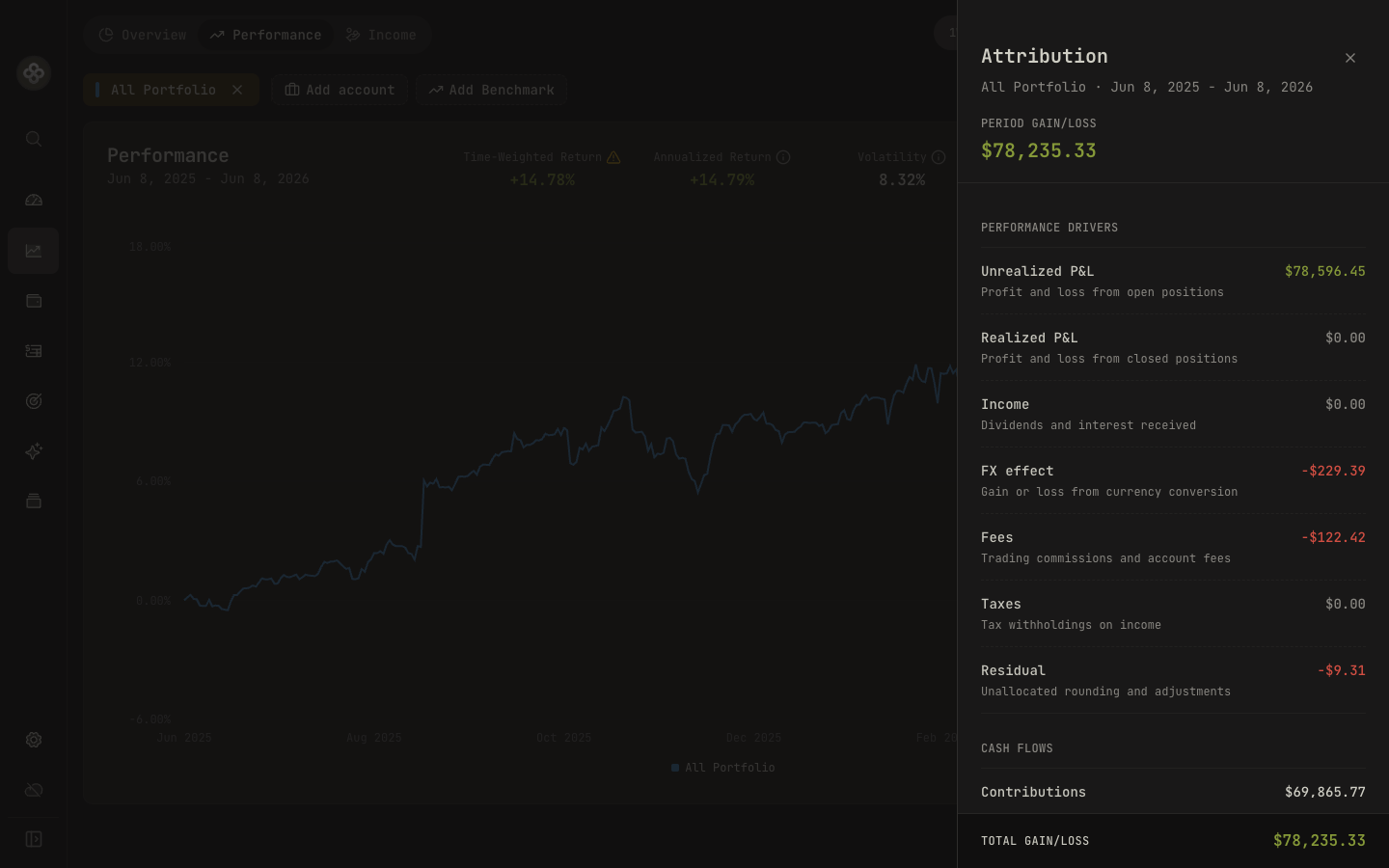Open the dashboard gauge icon in sidebar
Image resolution: width=1389 pixels, height=868 pixels.
pos(34,201)
